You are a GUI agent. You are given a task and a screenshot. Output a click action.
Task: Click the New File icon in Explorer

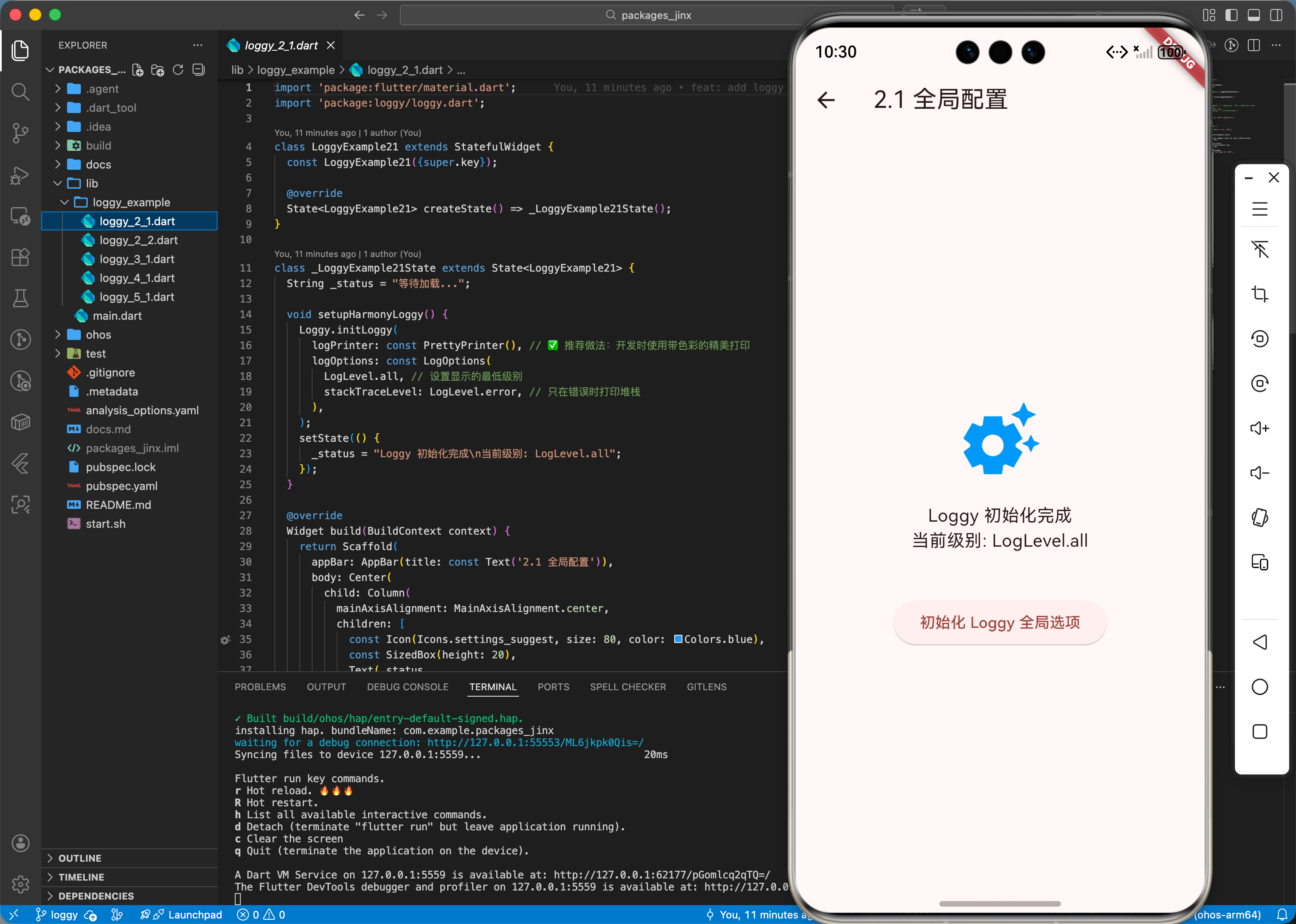138,70
